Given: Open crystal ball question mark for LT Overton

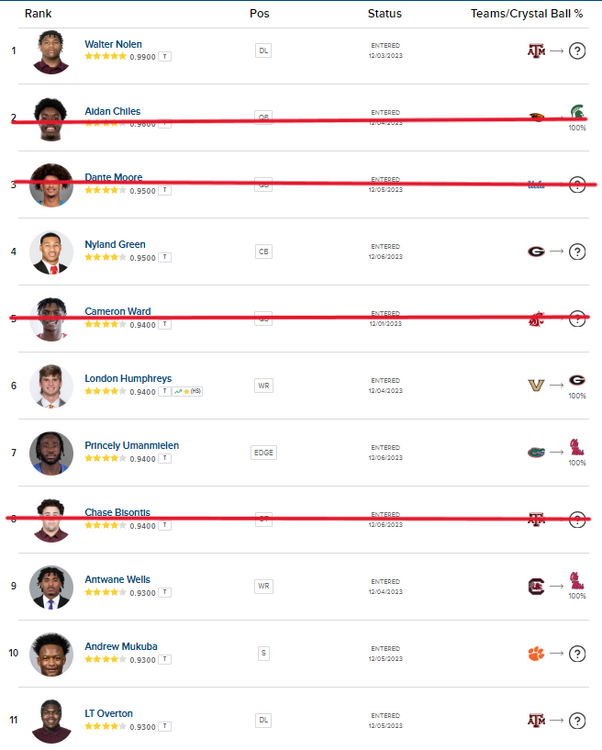Looking at the screenshot, I should (x=577, y=720).
